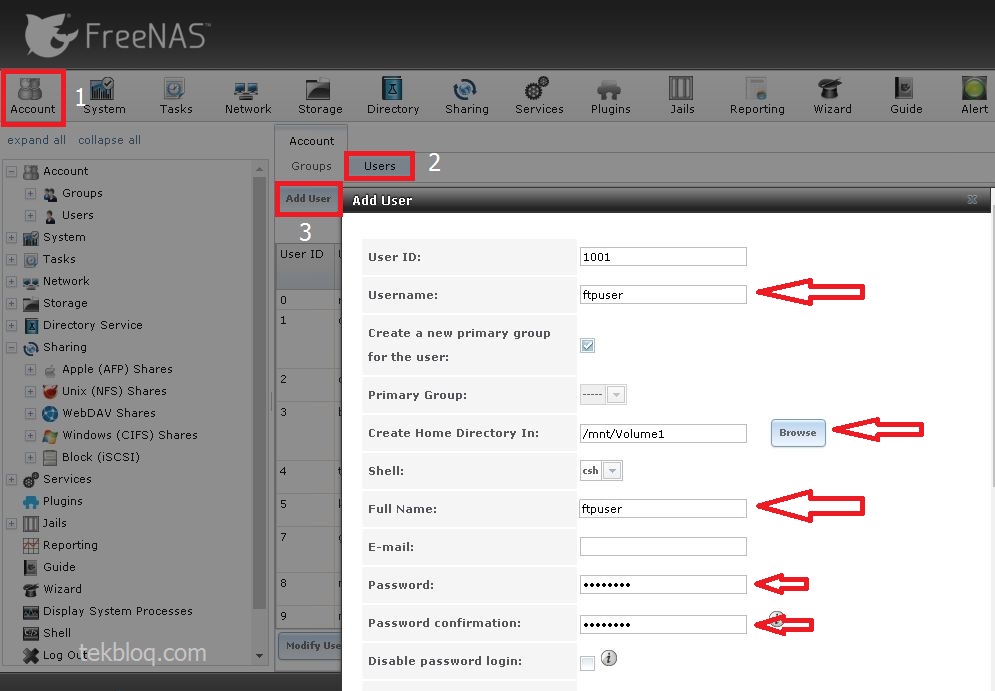
Task: Launch the Wizard from the toolbar
Action: [x=832, y=97]
